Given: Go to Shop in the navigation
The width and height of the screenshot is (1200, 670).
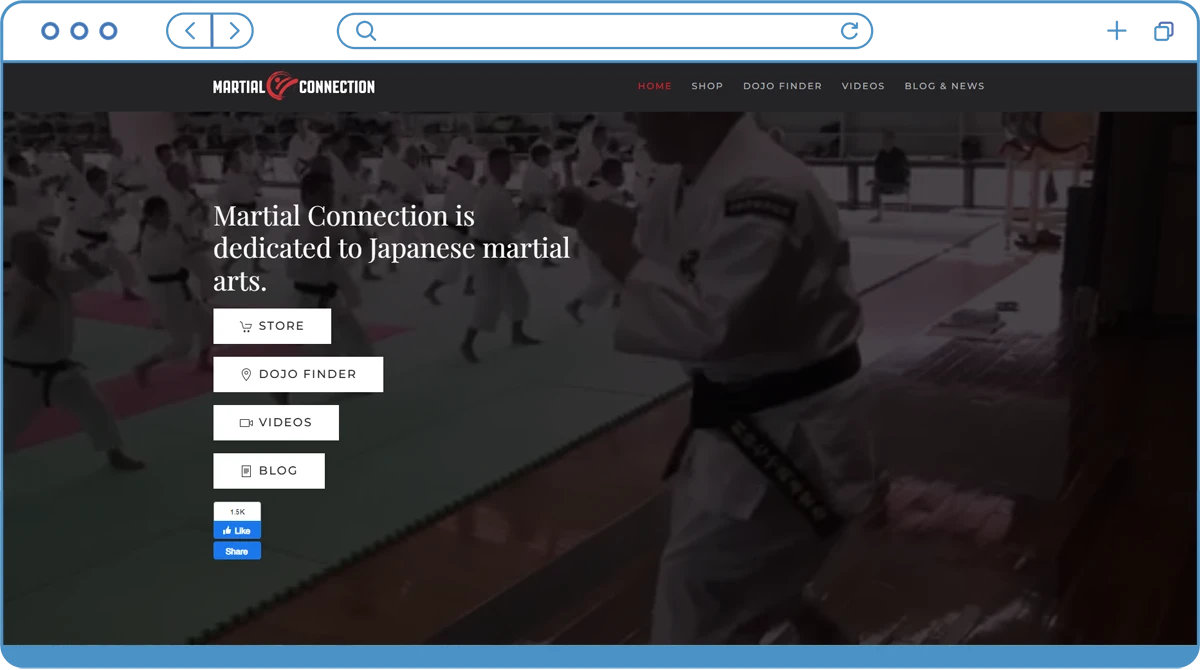Looking at the screenshot, I should [707, 86].
